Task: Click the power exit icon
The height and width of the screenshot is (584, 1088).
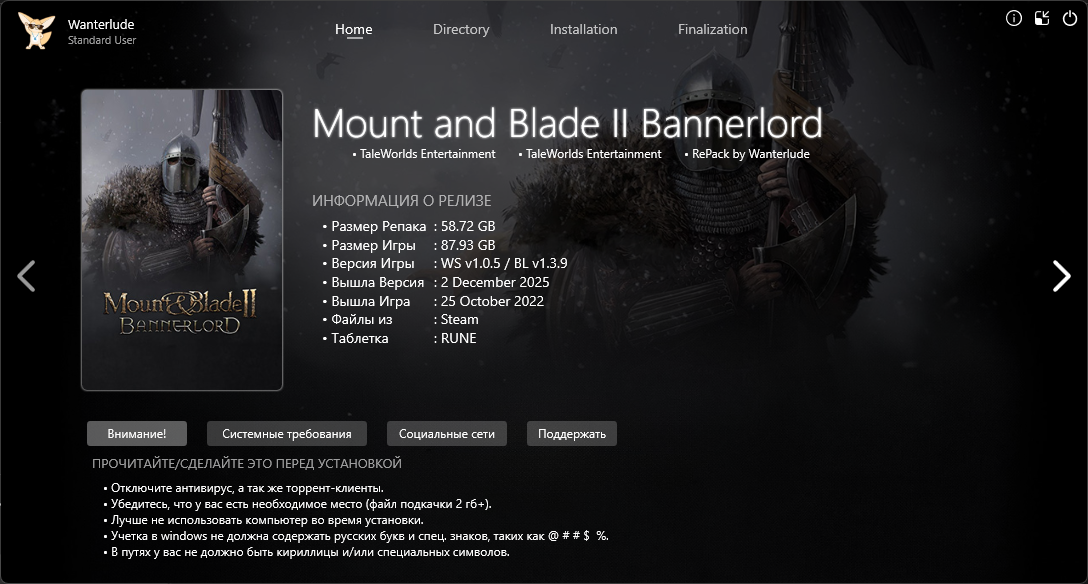Action: pyautogui.click(x=1069, y=18)
